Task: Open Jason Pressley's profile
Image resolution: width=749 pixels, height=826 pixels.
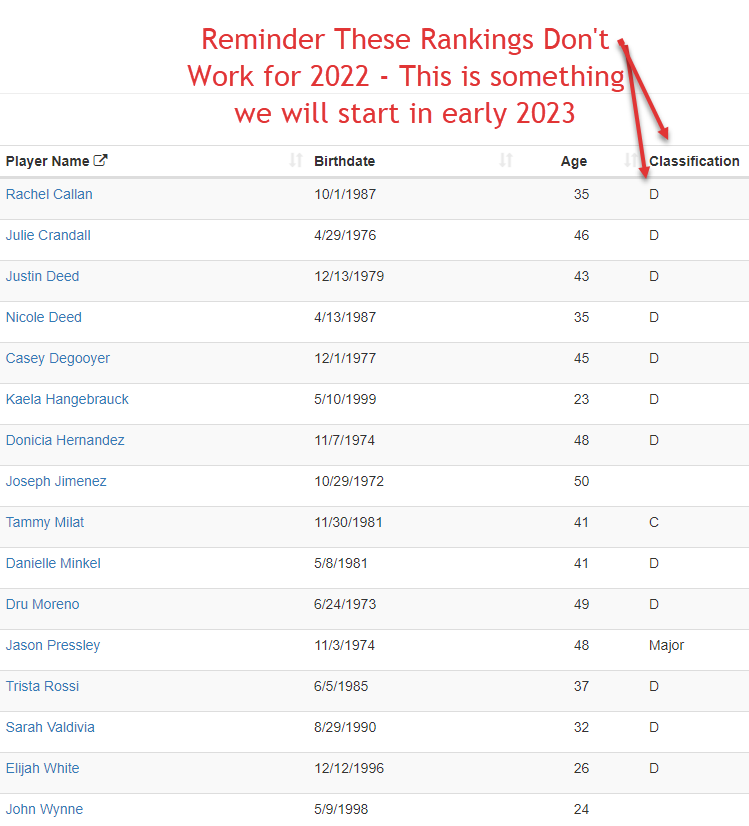Action: pos(53,645)
